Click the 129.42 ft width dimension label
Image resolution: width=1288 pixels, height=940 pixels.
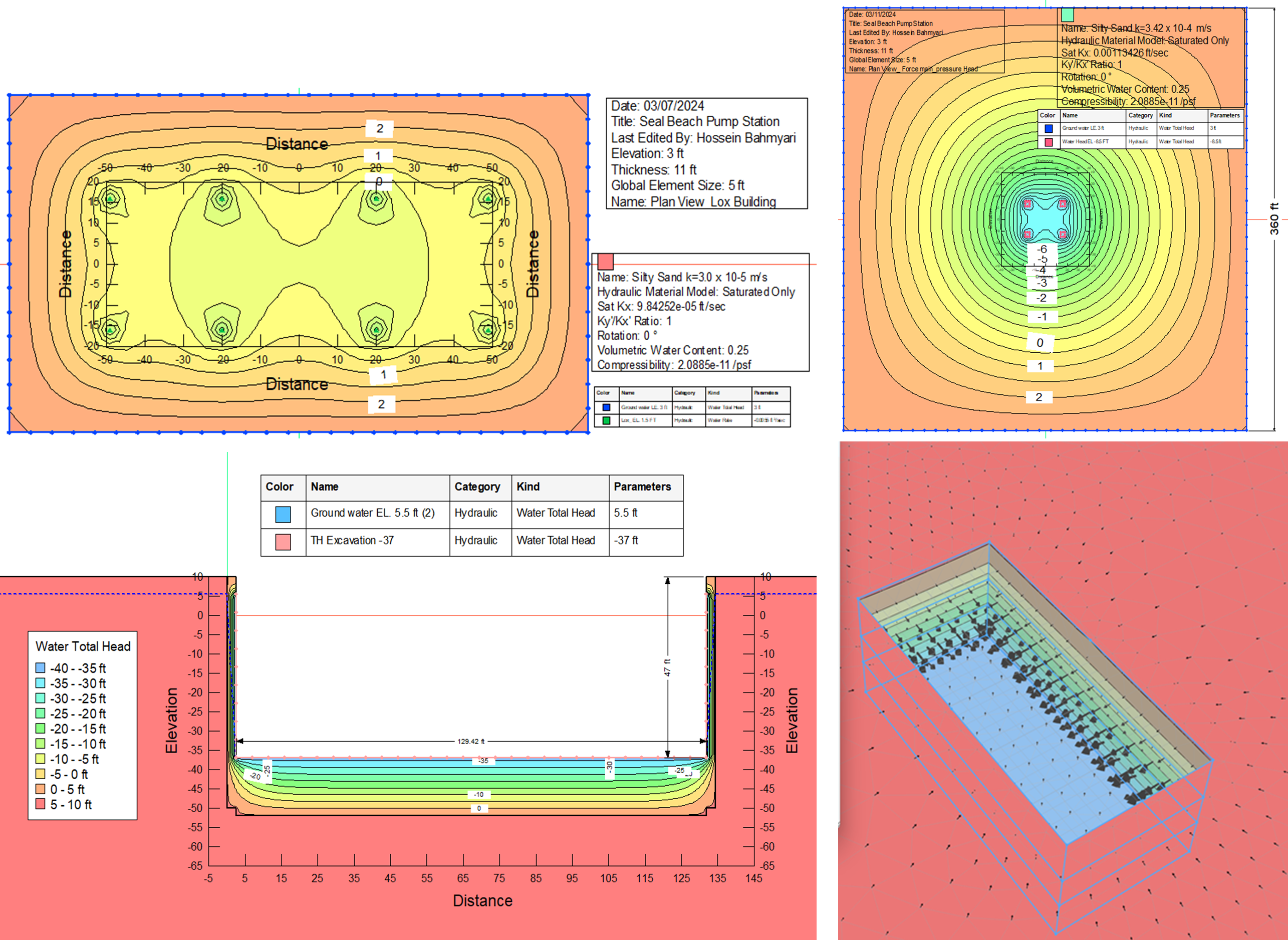(471, 742)
